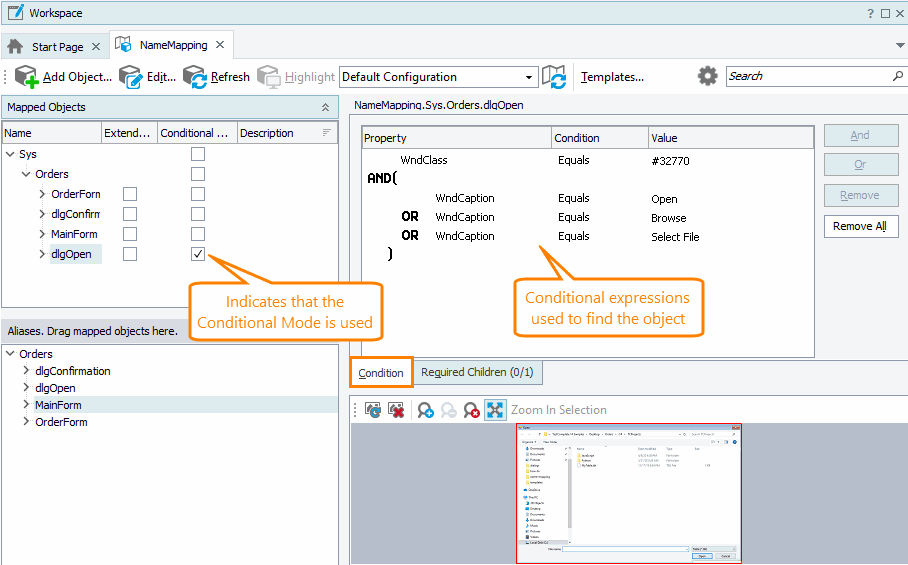Collapse the Sys tree node
This screenshot has height=565, width=908.
point(10,154)
